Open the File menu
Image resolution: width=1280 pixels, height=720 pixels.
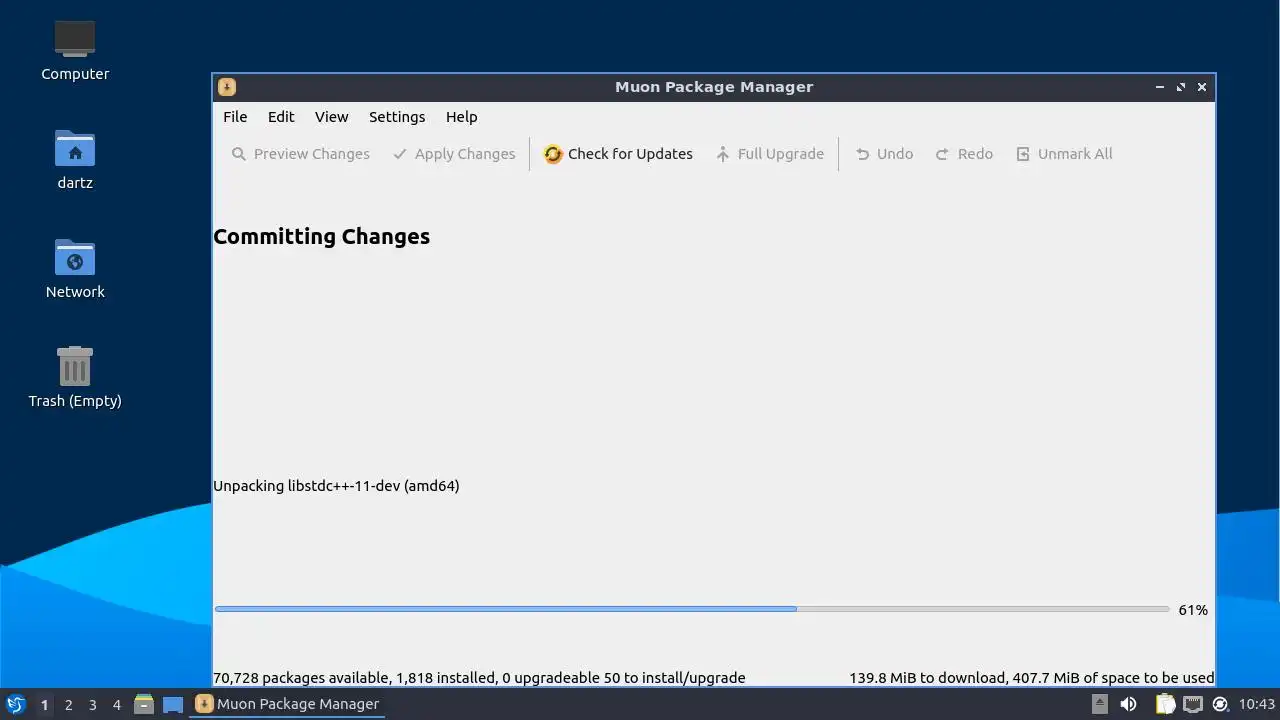coord(235,117)
